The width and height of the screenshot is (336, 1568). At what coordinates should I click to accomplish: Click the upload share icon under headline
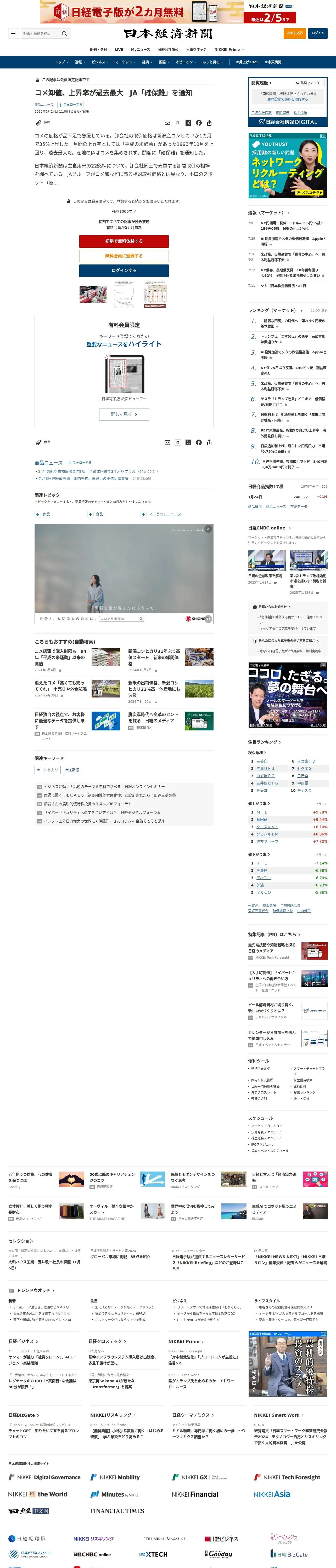[x=209, y=123]
